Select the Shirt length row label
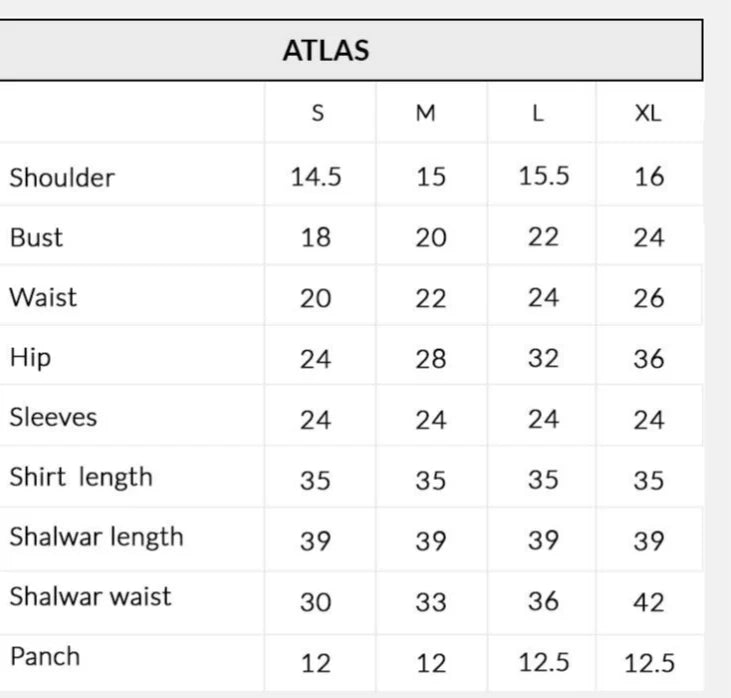 81,477
